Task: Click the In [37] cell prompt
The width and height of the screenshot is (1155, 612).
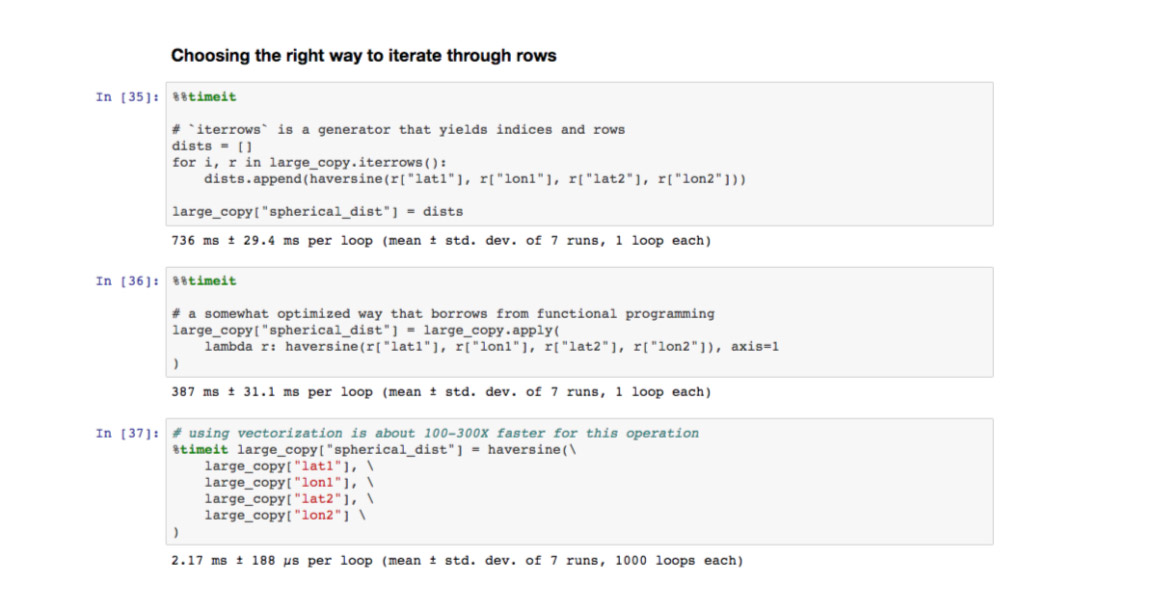Action: point(127,434)
